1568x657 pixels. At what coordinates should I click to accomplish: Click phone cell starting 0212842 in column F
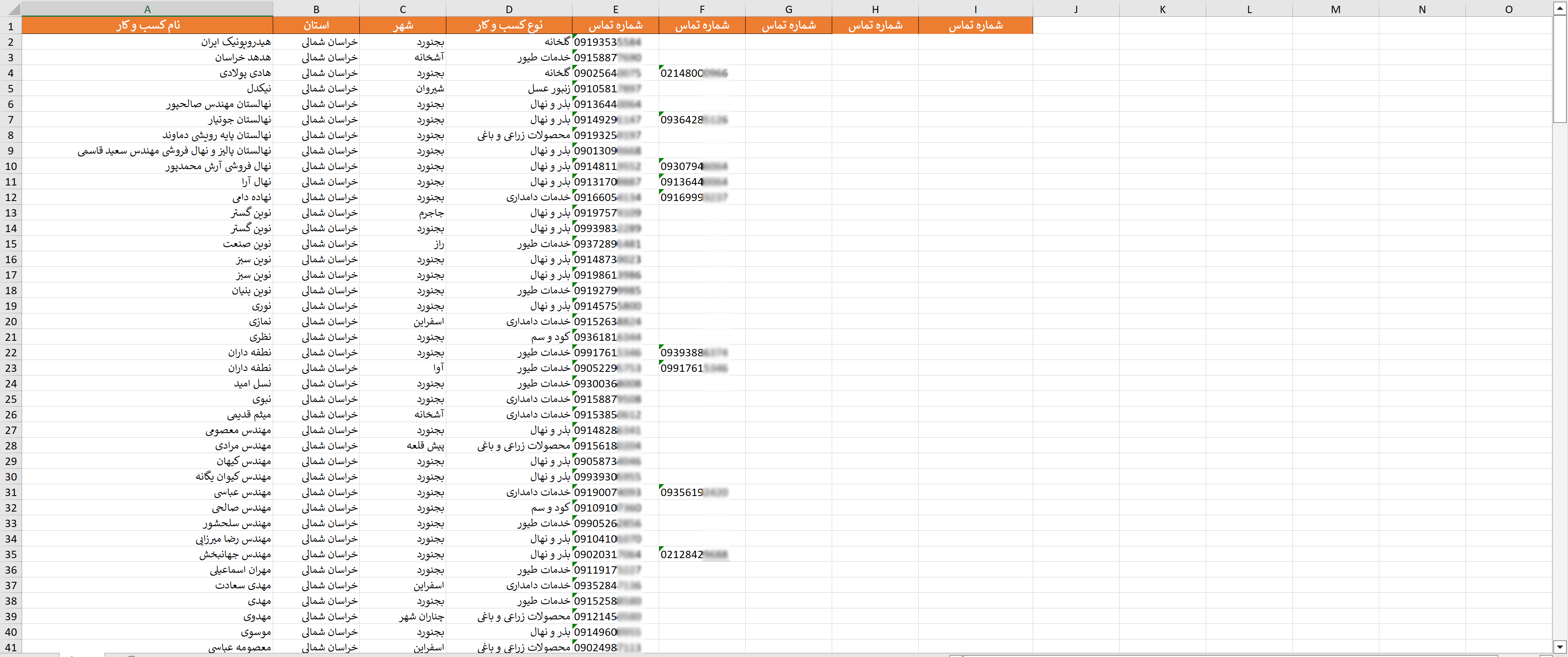(x=702, y=554)
